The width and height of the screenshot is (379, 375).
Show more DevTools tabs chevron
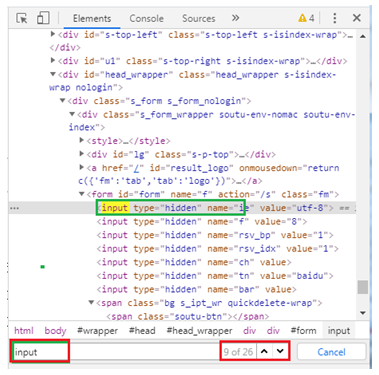236,18
